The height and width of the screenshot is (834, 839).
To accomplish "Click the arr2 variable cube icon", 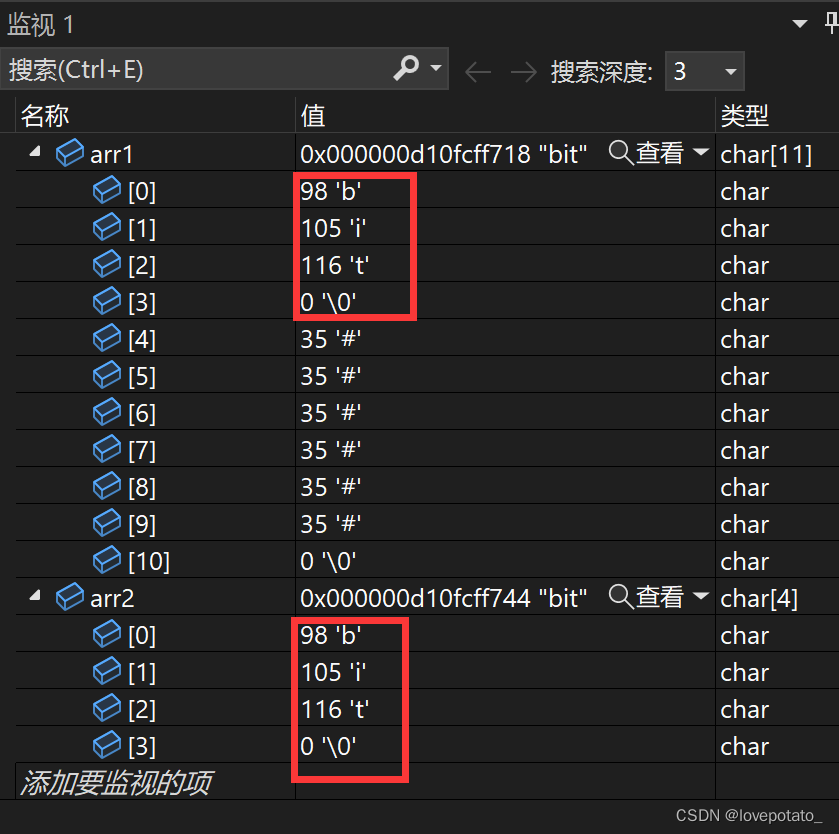I will (x=70, y=596).
